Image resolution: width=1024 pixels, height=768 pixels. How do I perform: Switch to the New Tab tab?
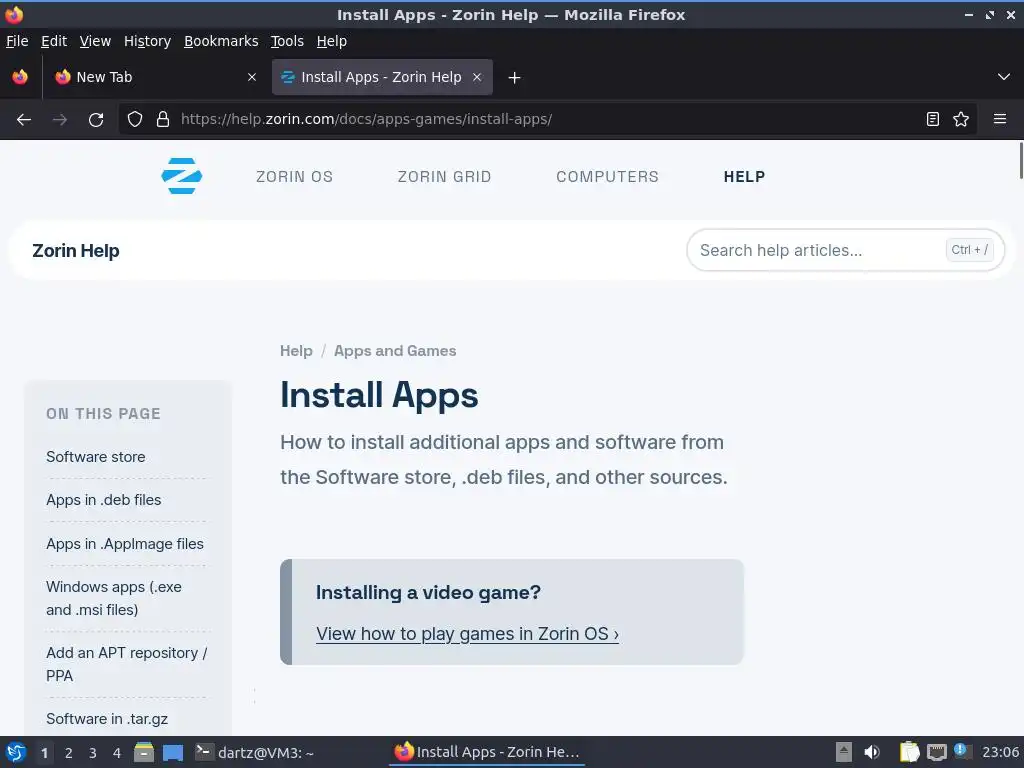point(155,77)
